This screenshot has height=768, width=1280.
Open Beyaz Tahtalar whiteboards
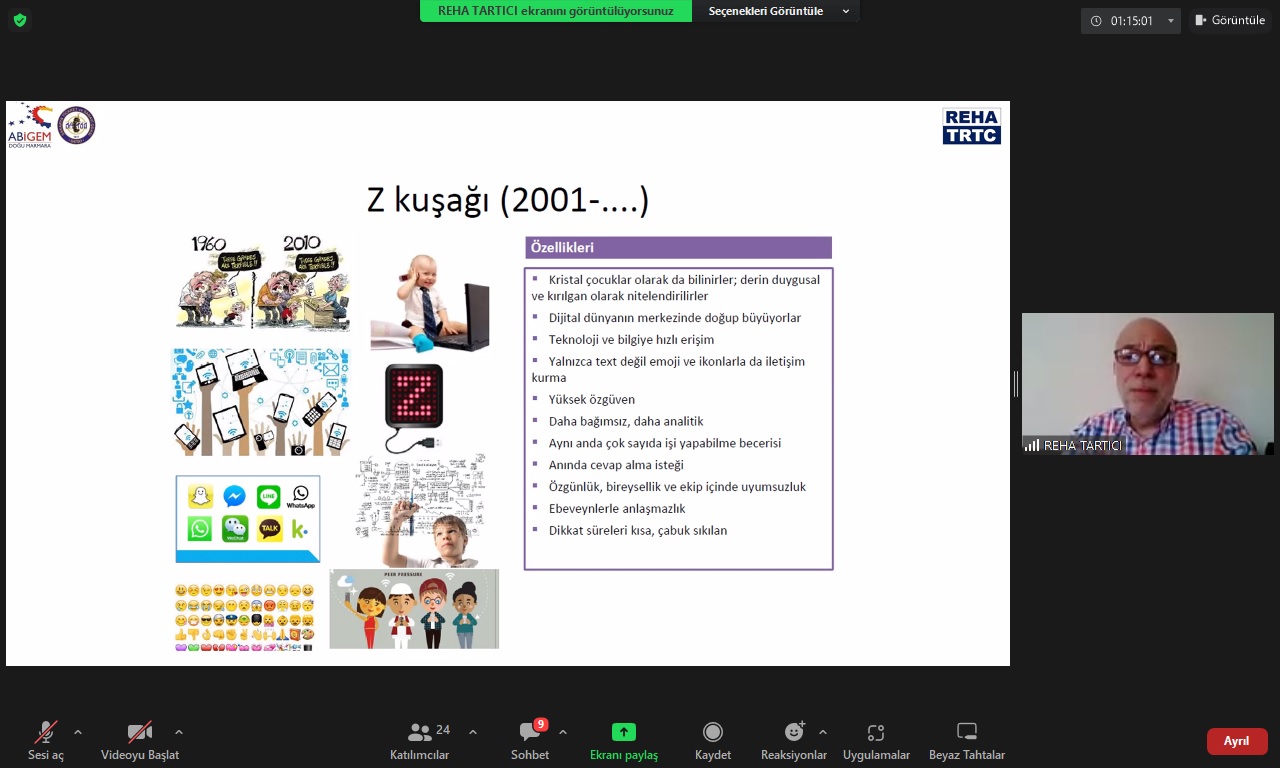[x=967, y=740]
